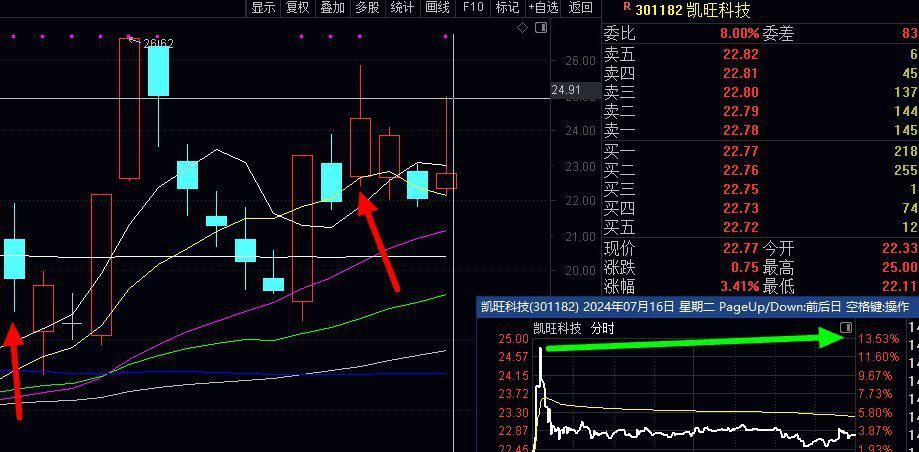This screenshot has width=919, height=452.
Task: Open the 画线 drawing tool
Action: tap(437, 8)
